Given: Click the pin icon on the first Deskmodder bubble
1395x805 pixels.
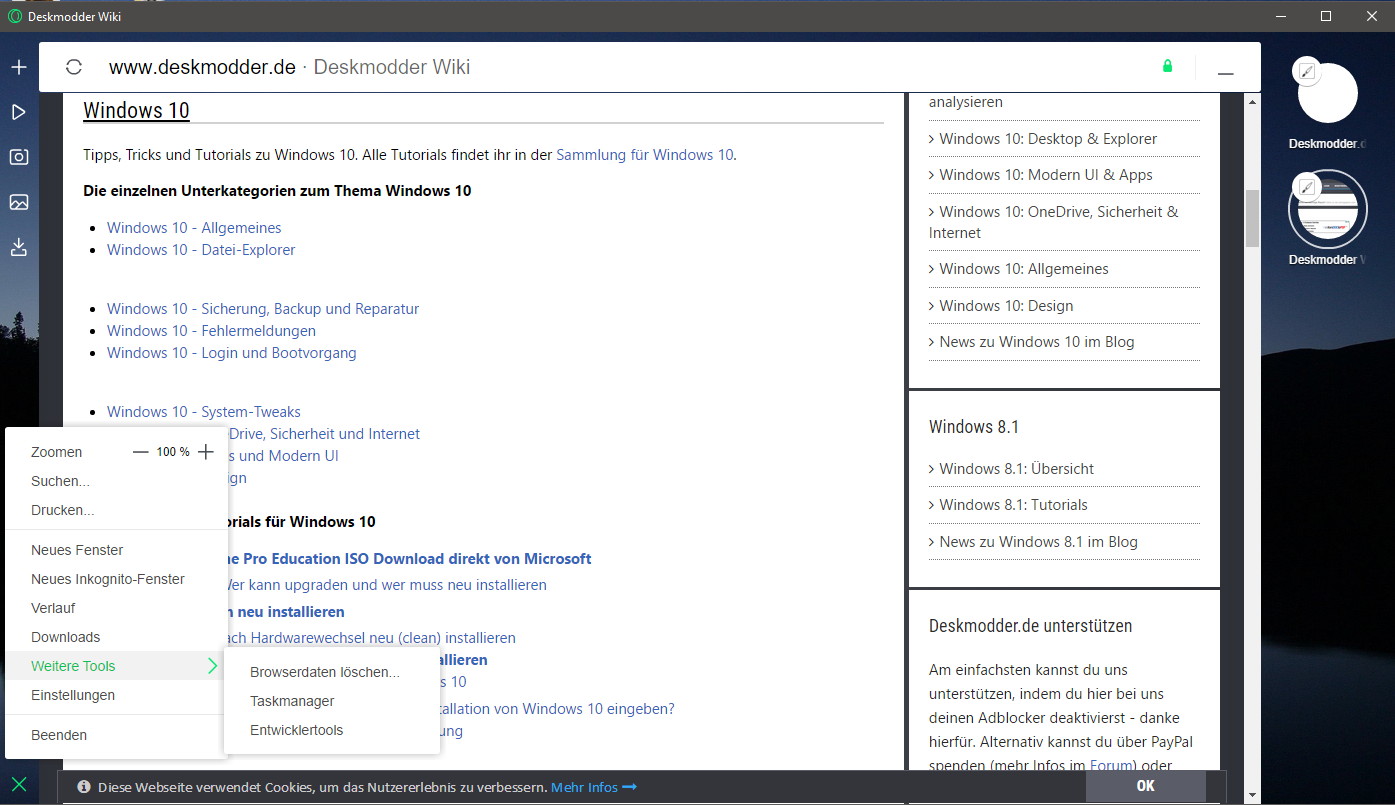Looking at the screenshot, I should [x=1306, y=71].
